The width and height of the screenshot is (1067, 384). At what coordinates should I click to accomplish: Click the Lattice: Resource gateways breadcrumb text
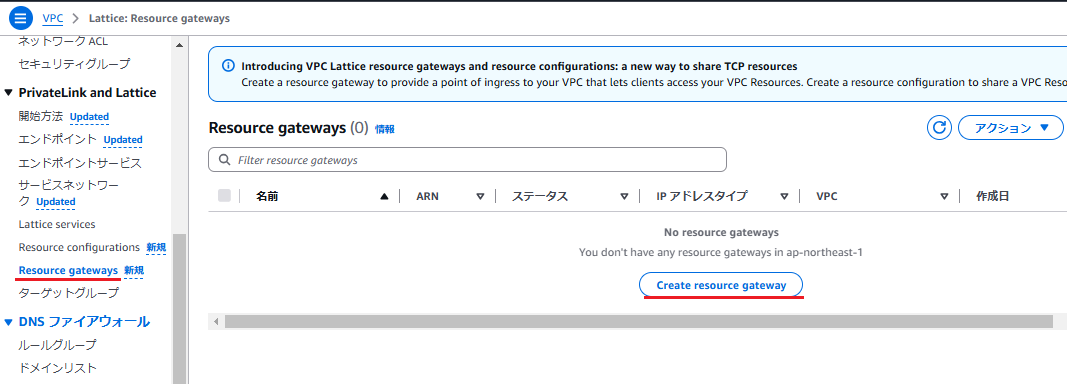tap(159, 18)
